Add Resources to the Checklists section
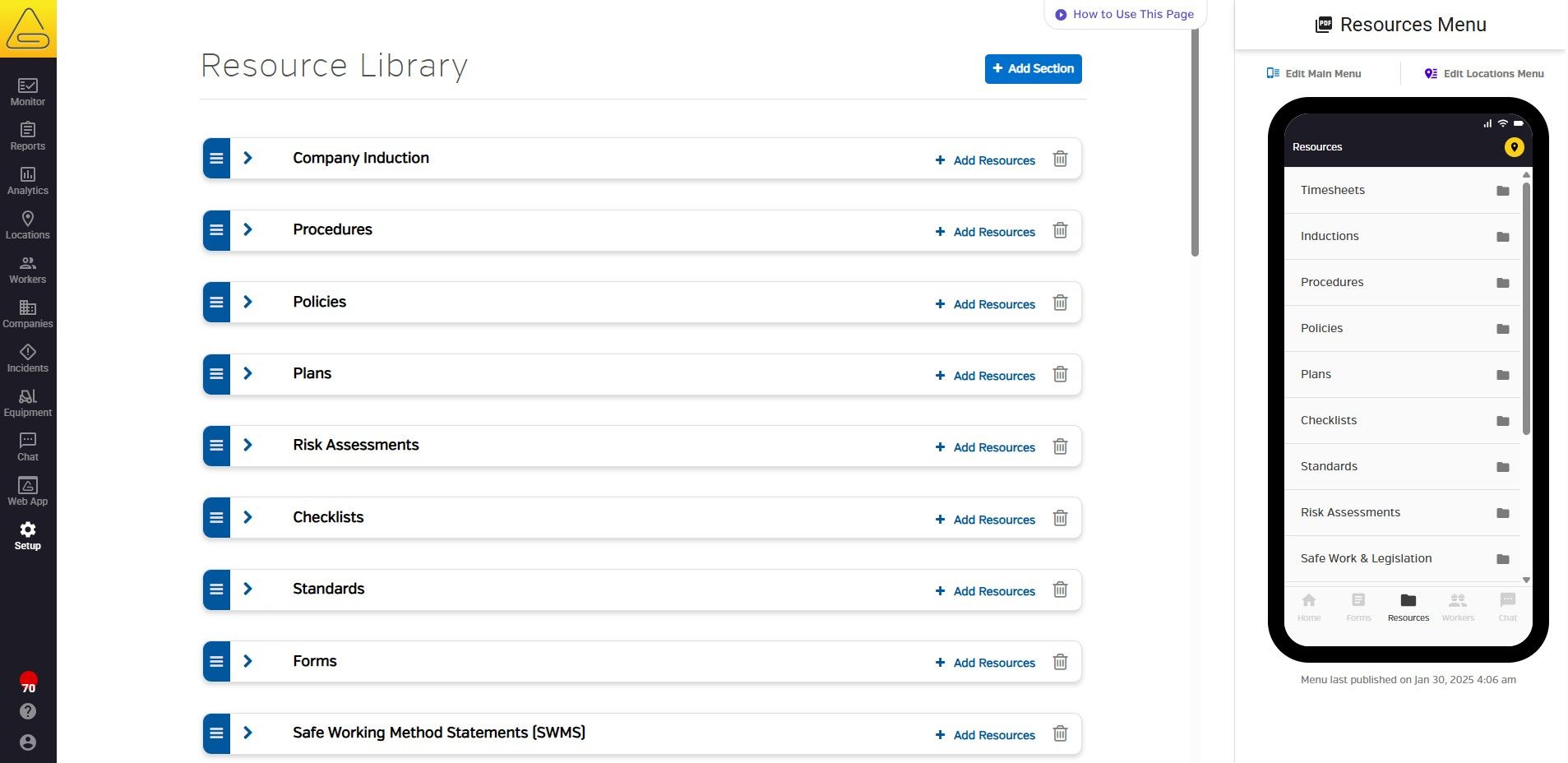 (985, 520)
